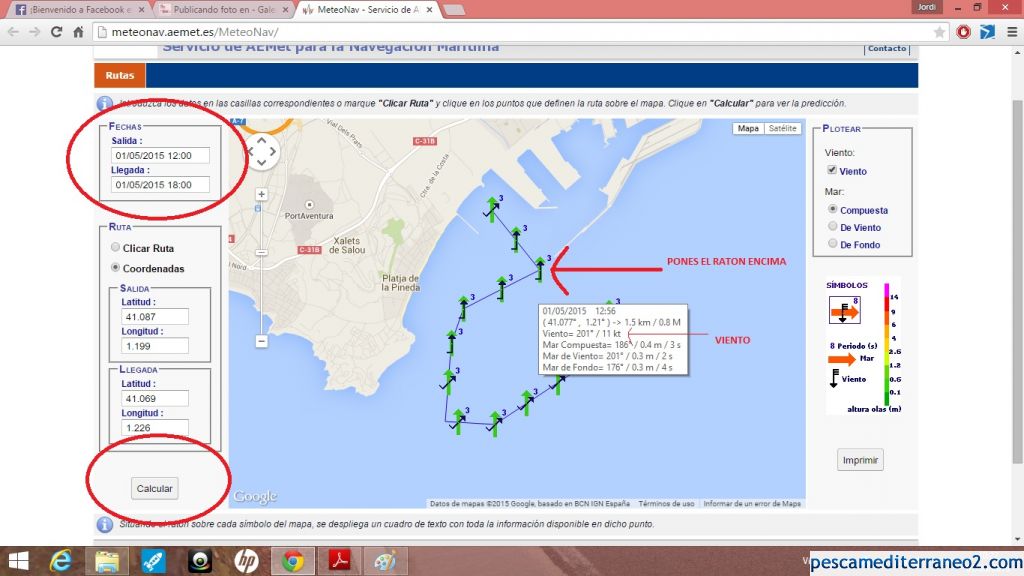Zoom out on the map with minus
The height and width of the screenshot is (576, 1024).
tap(261, 341)
